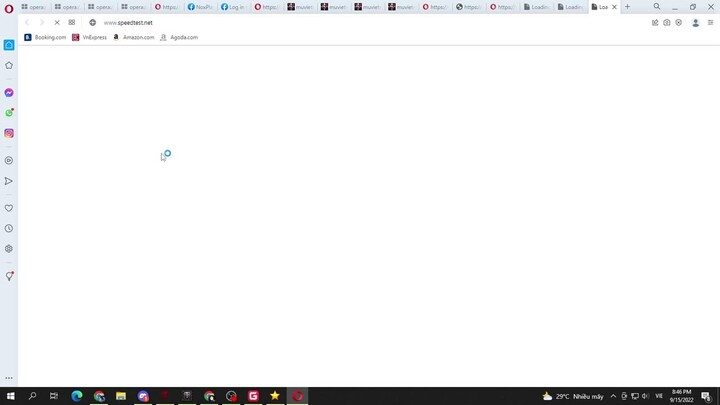Open Facebook Messenger in the sidebar
The width and height of the screenshot is (720, 405).
click(9, 92)
